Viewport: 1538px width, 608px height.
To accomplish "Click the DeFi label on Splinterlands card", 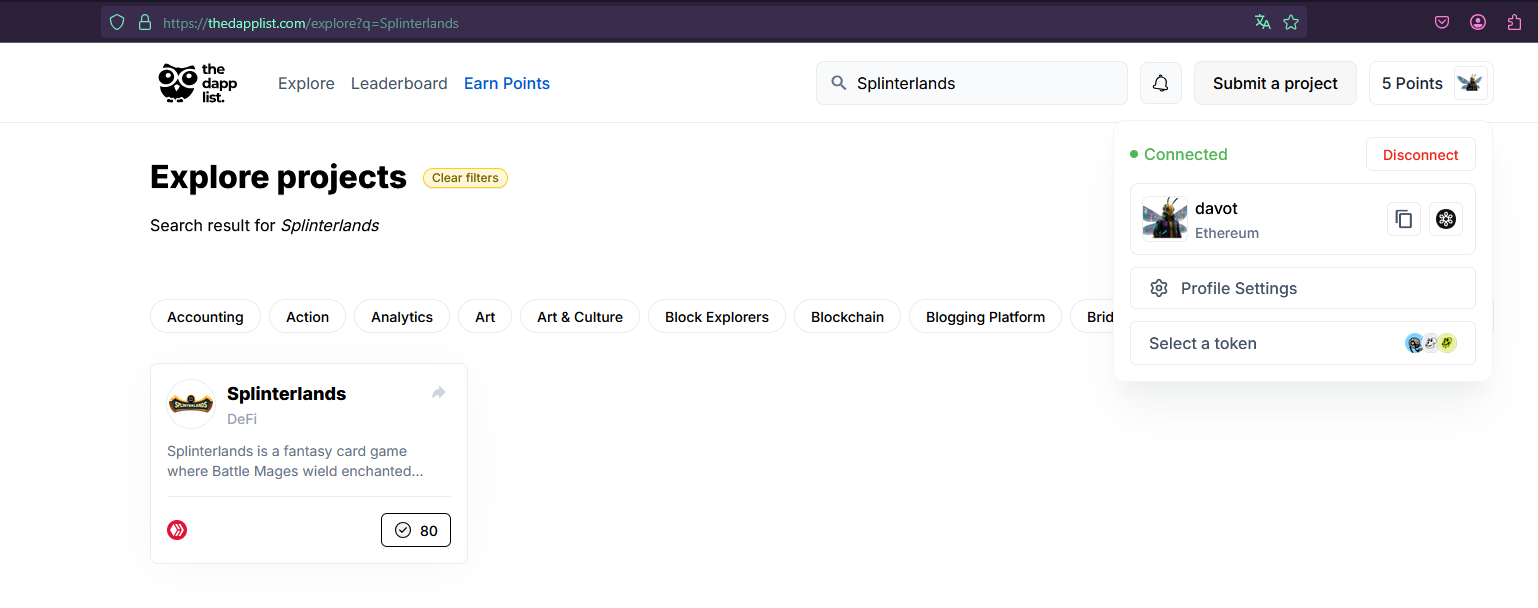I will [242, 419].
